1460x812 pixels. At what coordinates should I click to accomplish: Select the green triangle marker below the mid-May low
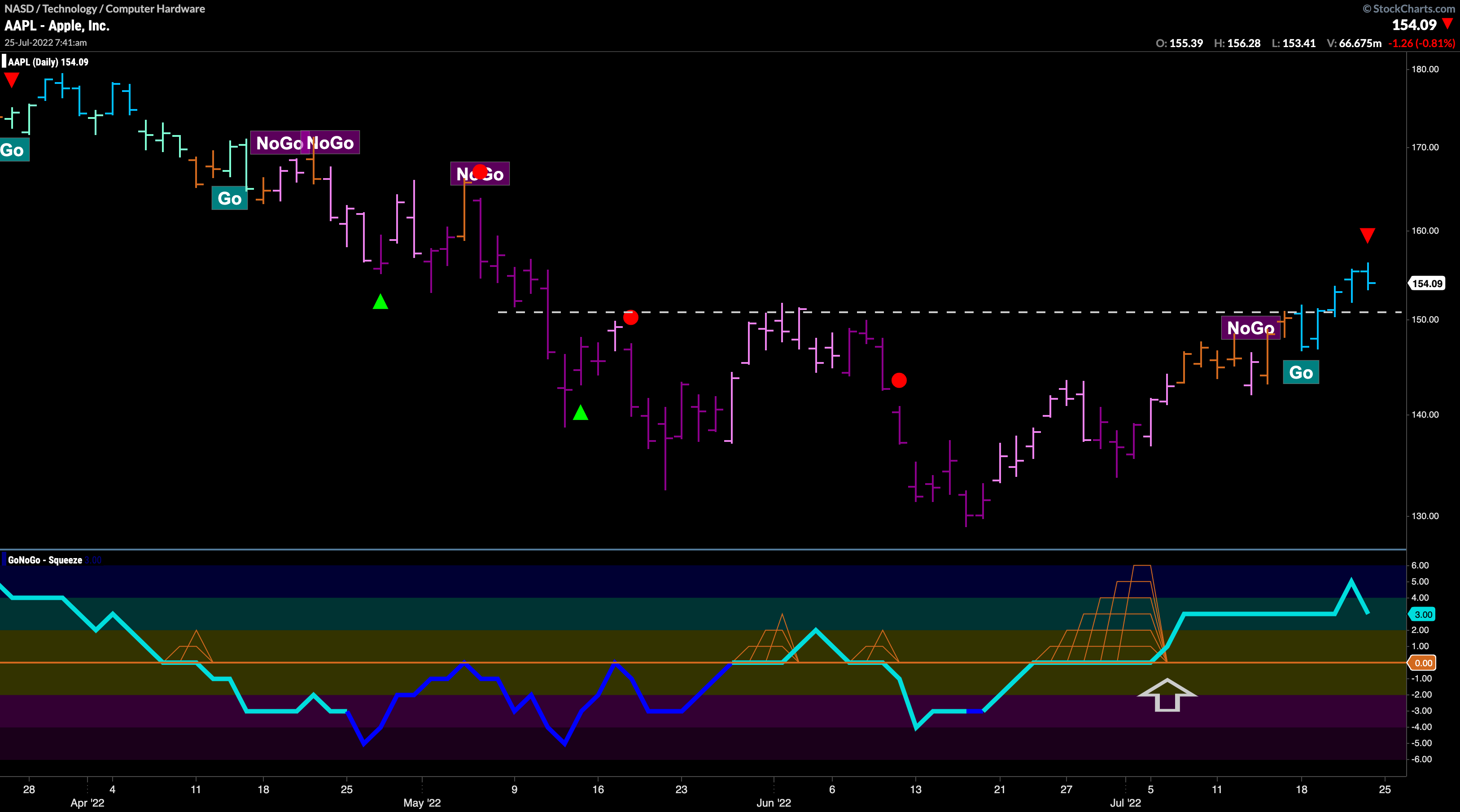click(581, 412)
